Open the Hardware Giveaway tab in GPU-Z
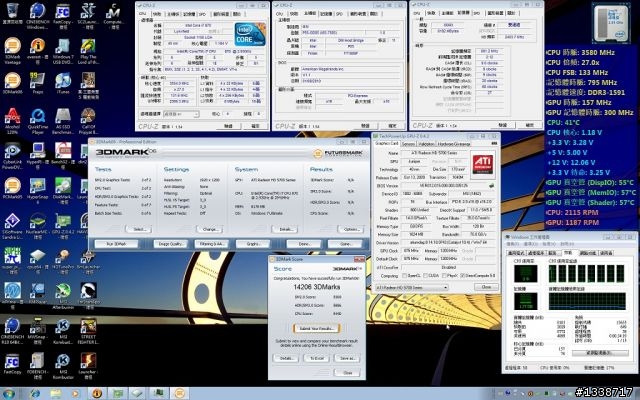Viewport: 640px width, 400px height. point(453,144)
